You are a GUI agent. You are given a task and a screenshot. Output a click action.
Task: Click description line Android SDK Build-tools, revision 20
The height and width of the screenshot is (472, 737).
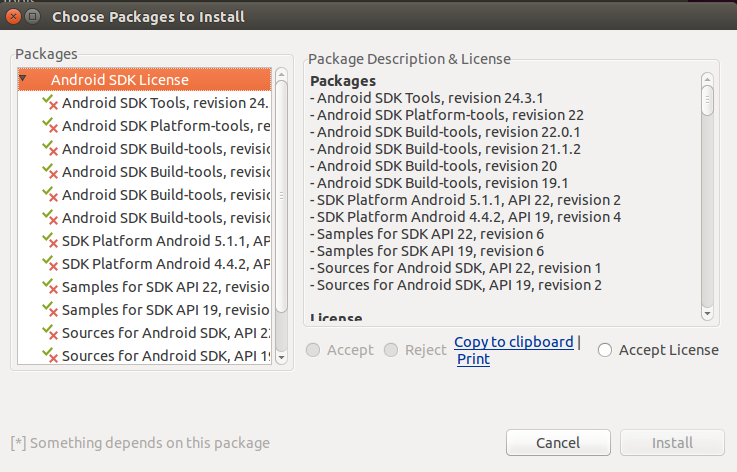[433, 166]
